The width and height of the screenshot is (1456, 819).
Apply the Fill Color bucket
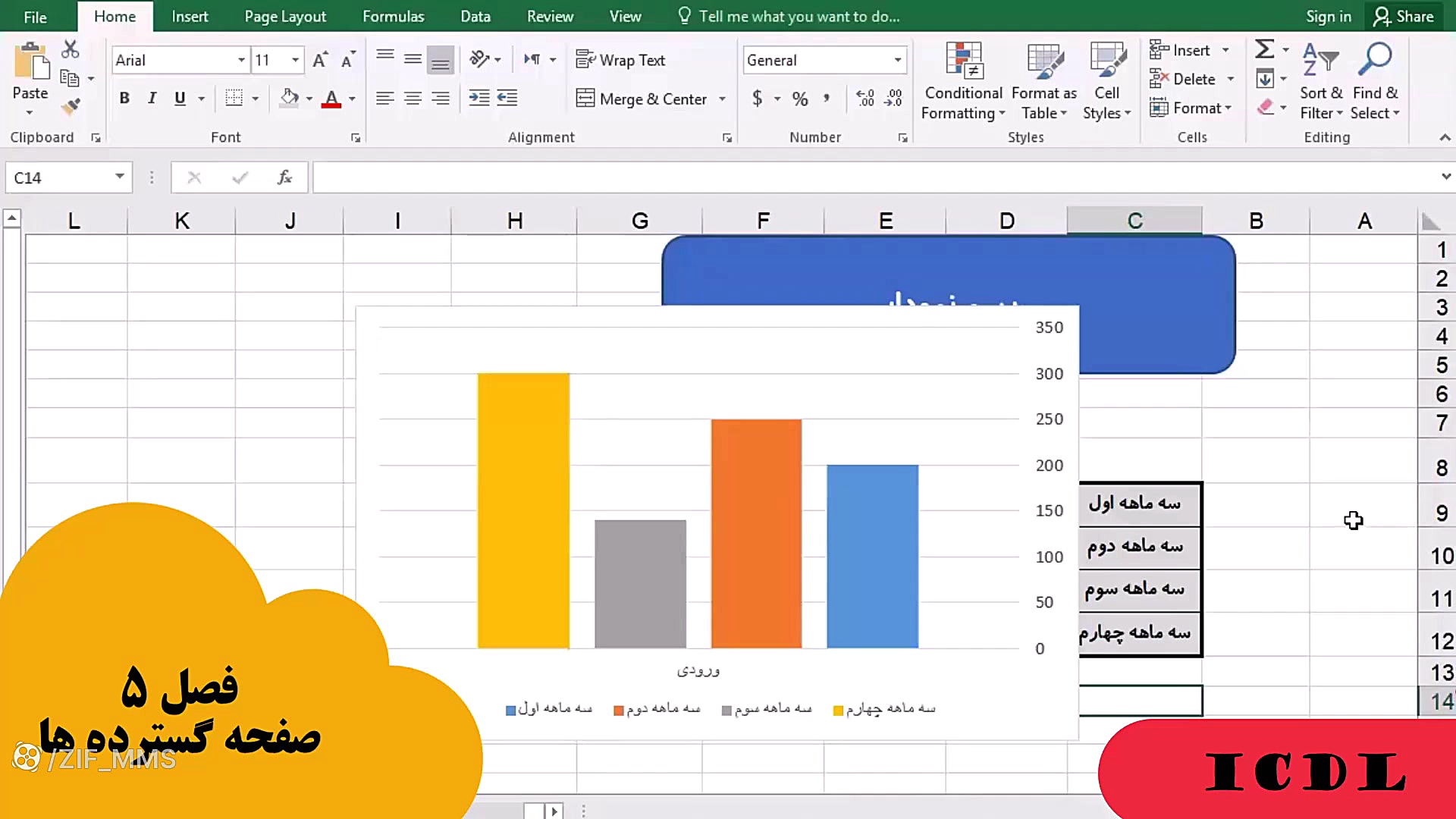(289, 99)
